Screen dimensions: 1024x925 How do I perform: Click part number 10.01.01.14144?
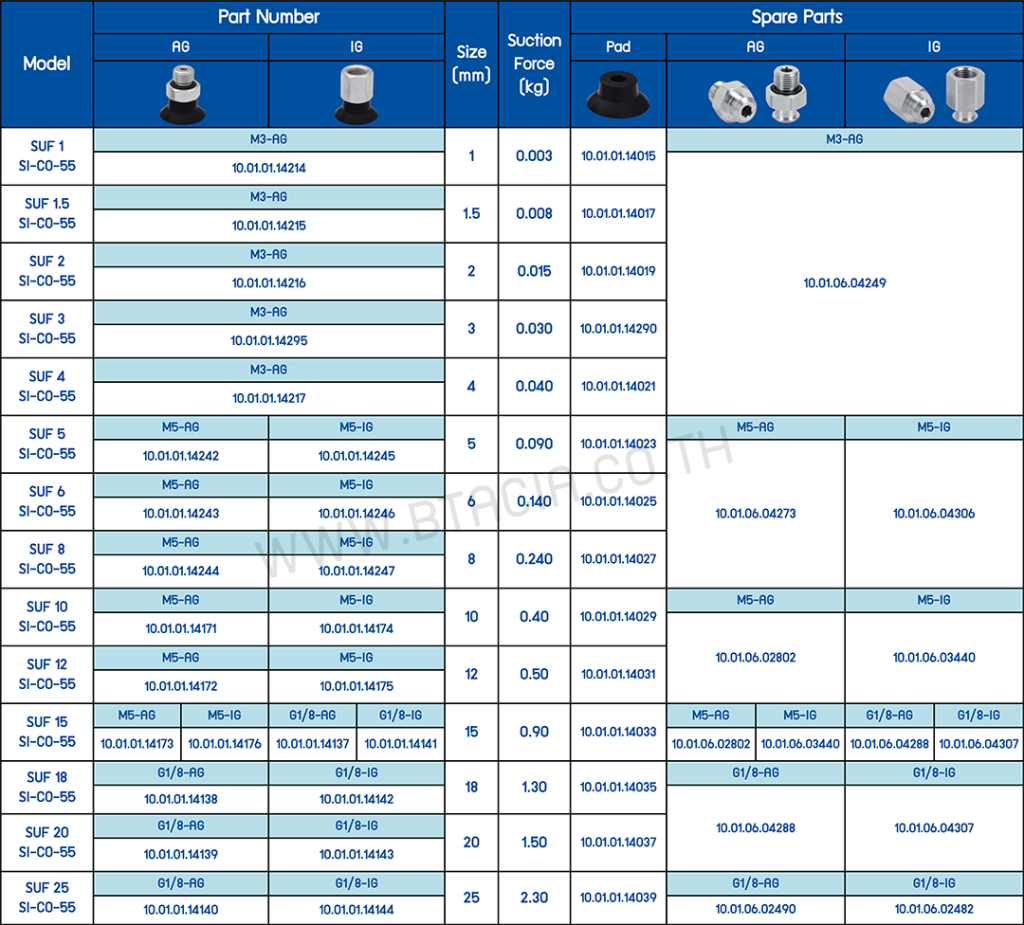coord(357,909)
